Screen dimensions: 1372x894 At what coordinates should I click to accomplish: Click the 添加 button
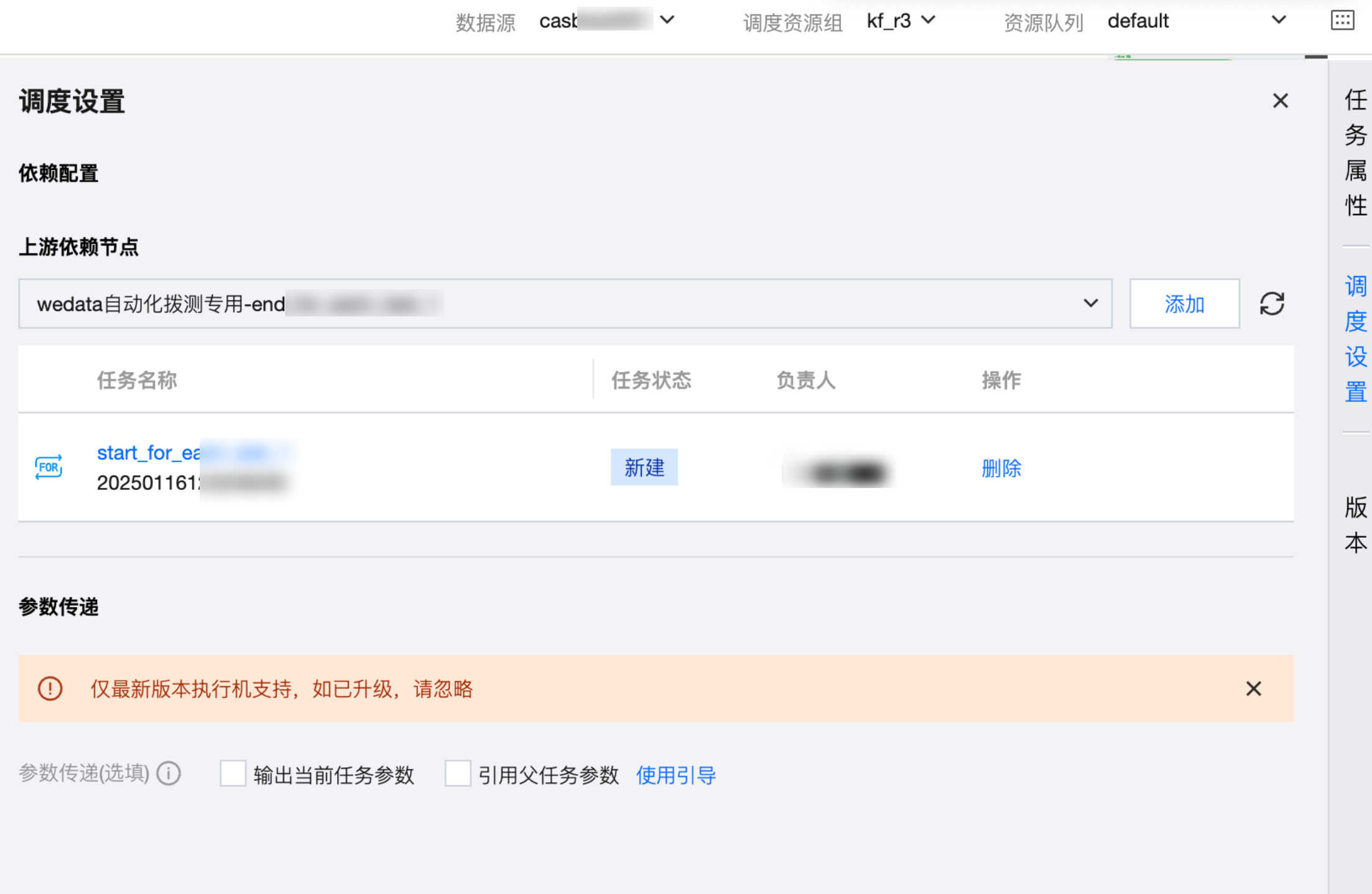point(1184,303)
